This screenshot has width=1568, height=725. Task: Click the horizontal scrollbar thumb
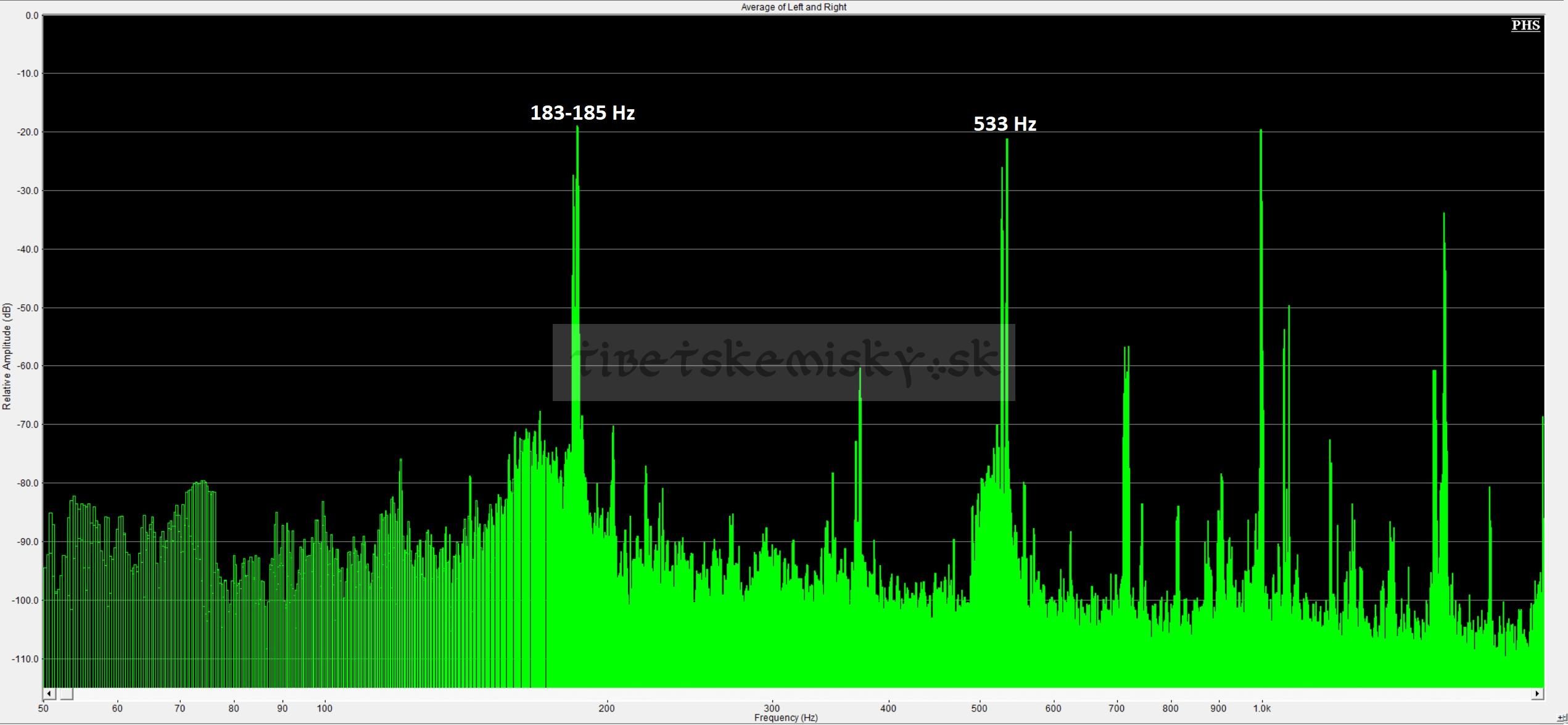(x=66, y=694)
